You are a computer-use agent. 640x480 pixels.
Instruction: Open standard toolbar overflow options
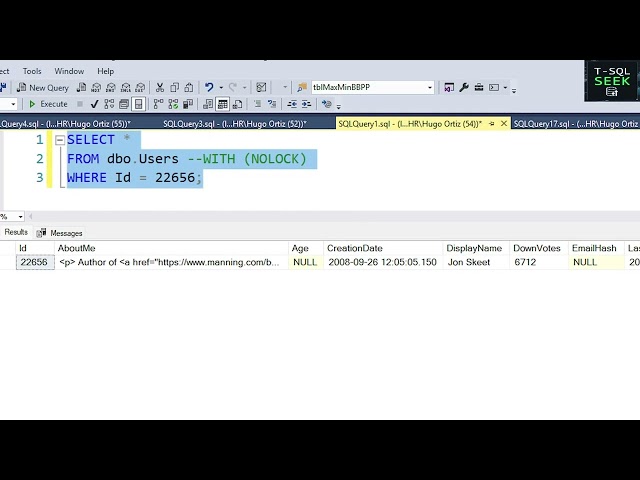pos(514,90)
